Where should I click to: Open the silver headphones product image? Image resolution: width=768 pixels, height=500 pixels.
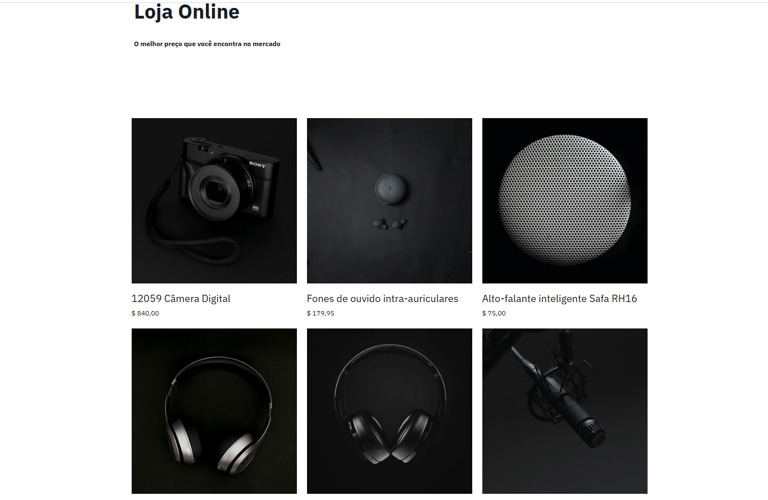pyautogui.click(x=214, y=411)
